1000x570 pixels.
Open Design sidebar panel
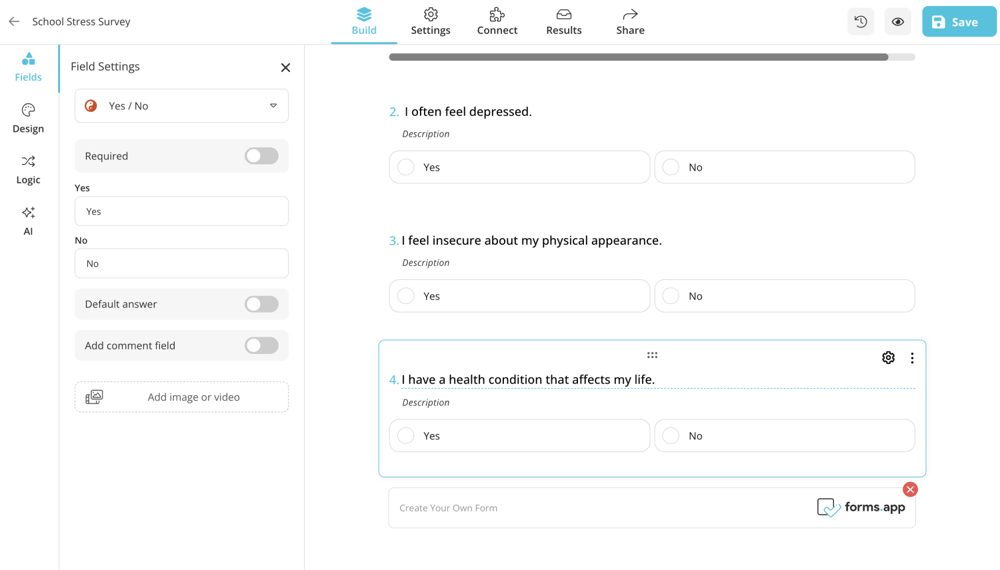pos(28,119)
